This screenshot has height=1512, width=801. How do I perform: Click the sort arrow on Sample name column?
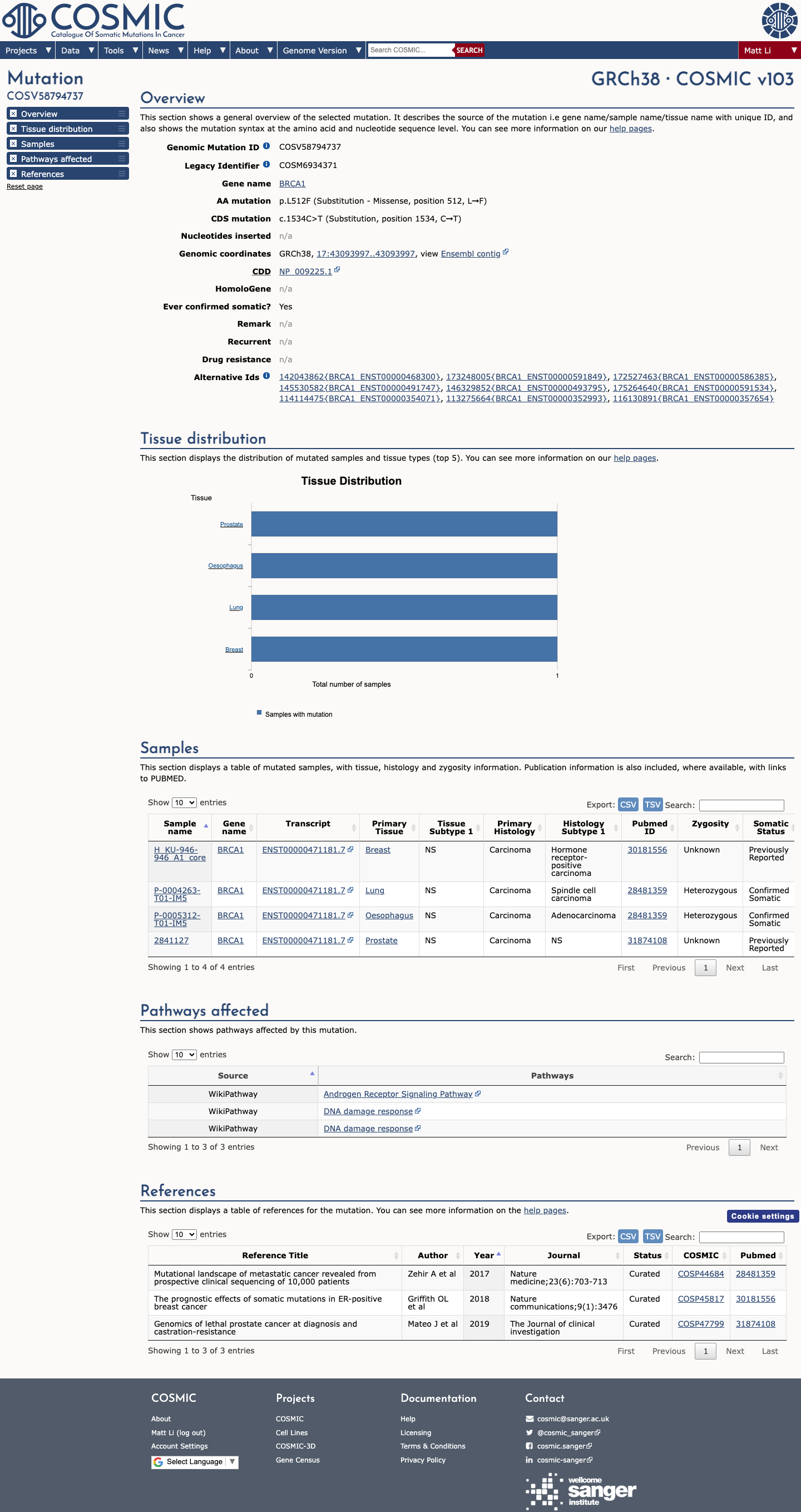coord(206,826)
